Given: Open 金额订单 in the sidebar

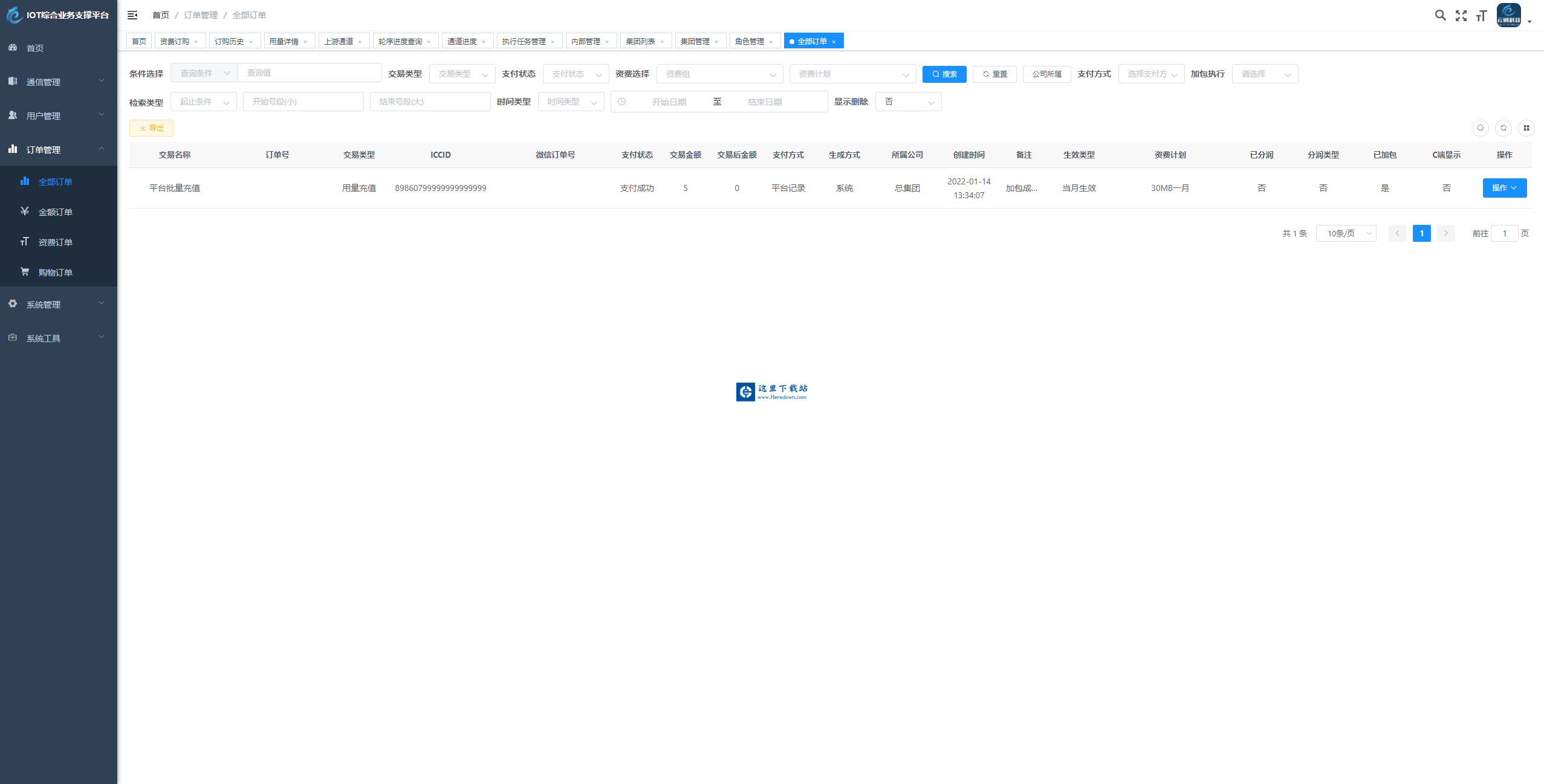Looking at the screenshot, I should (55, 212).
